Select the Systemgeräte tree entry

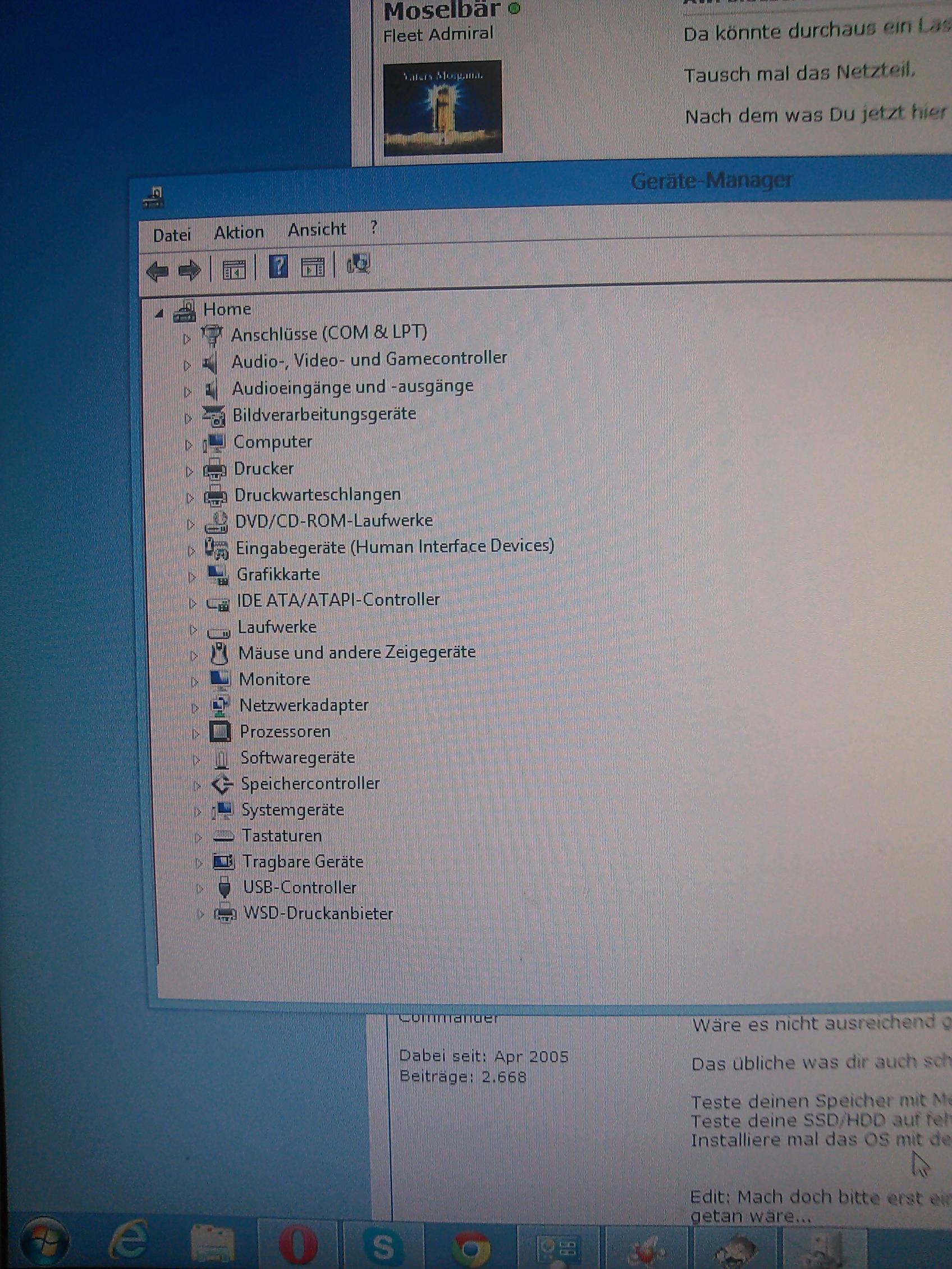pyautogui.click(x=292, y=810)
